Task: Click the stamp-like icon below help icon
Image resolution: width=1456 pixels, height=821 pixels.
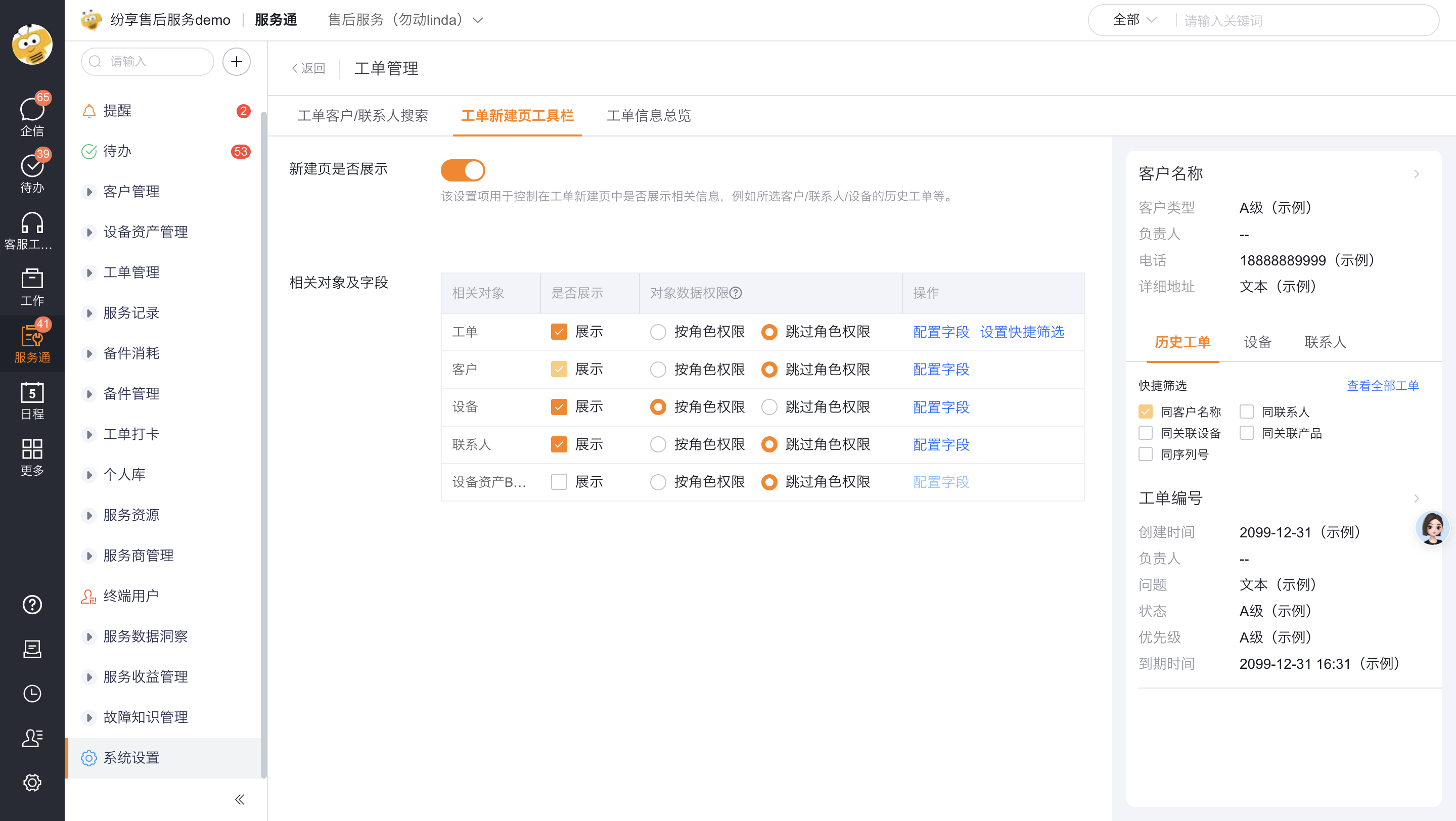Action: (32, 649)
